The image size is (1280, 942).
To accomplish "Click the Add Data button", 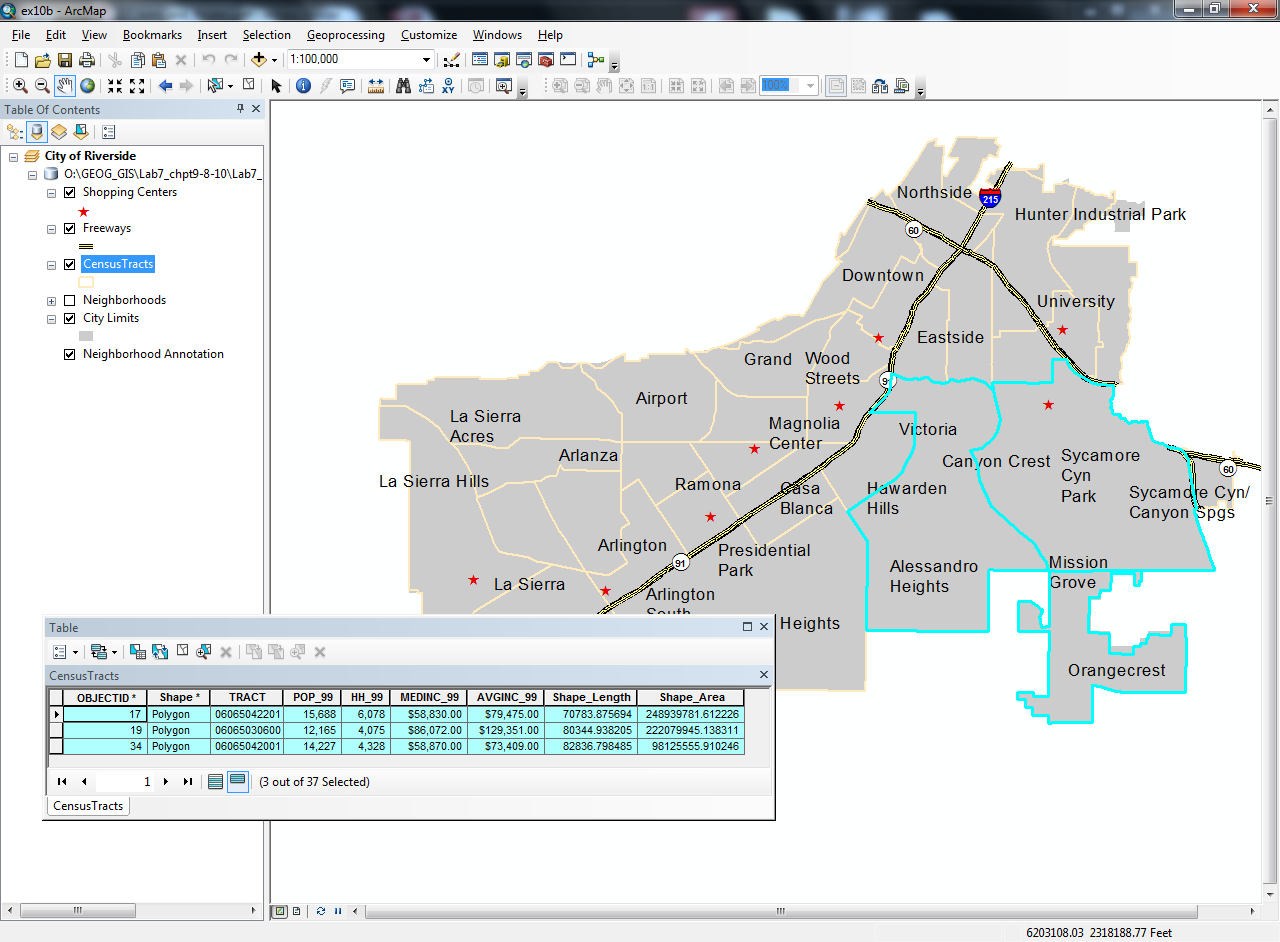I will (x=259, y=60).
